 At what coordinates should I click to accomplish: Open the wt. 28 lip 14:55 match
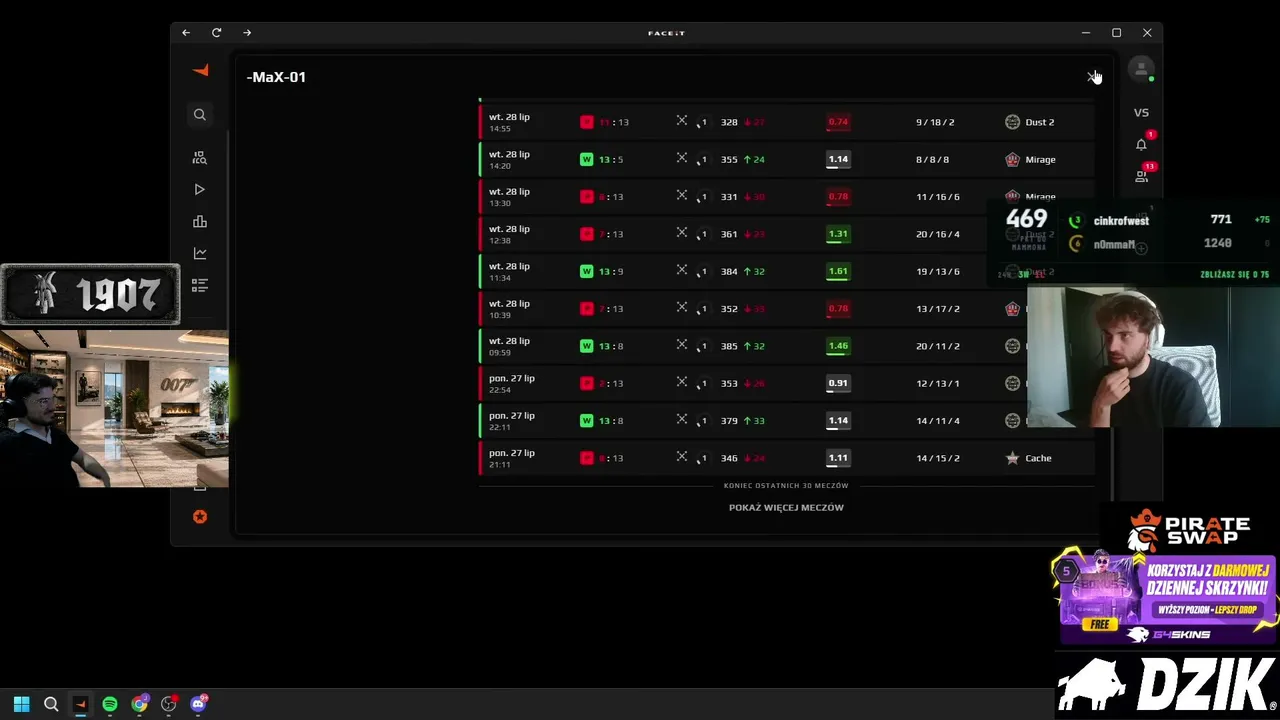(786, 122)
